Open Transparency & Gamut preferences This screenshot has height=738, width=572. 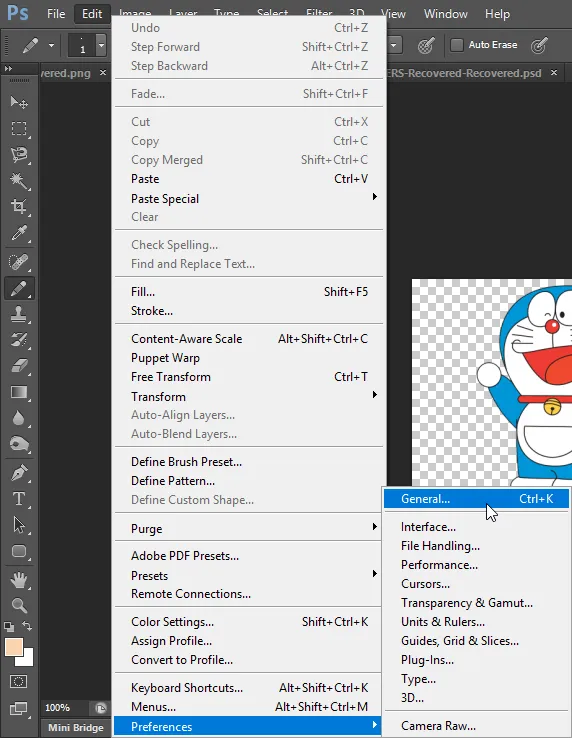coord(476,603)
